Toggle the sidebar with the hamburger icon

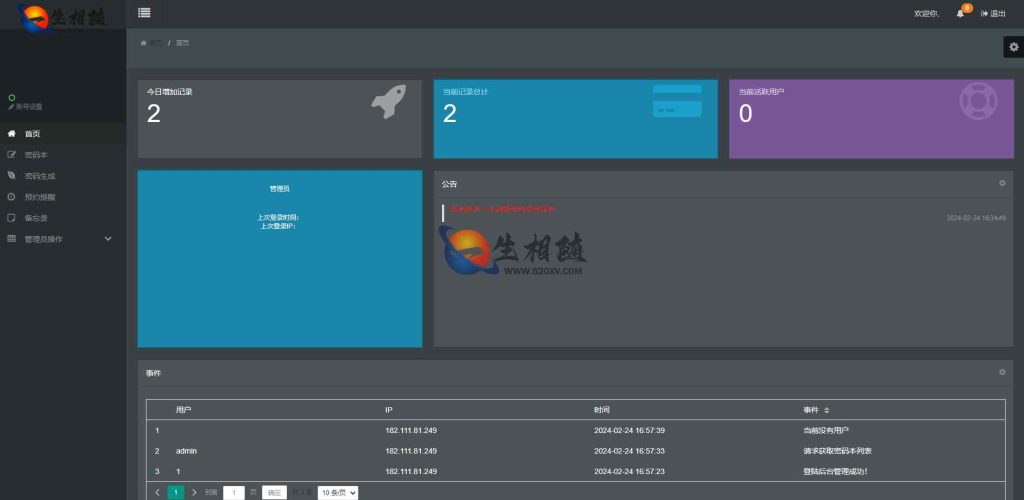[145, 13]
